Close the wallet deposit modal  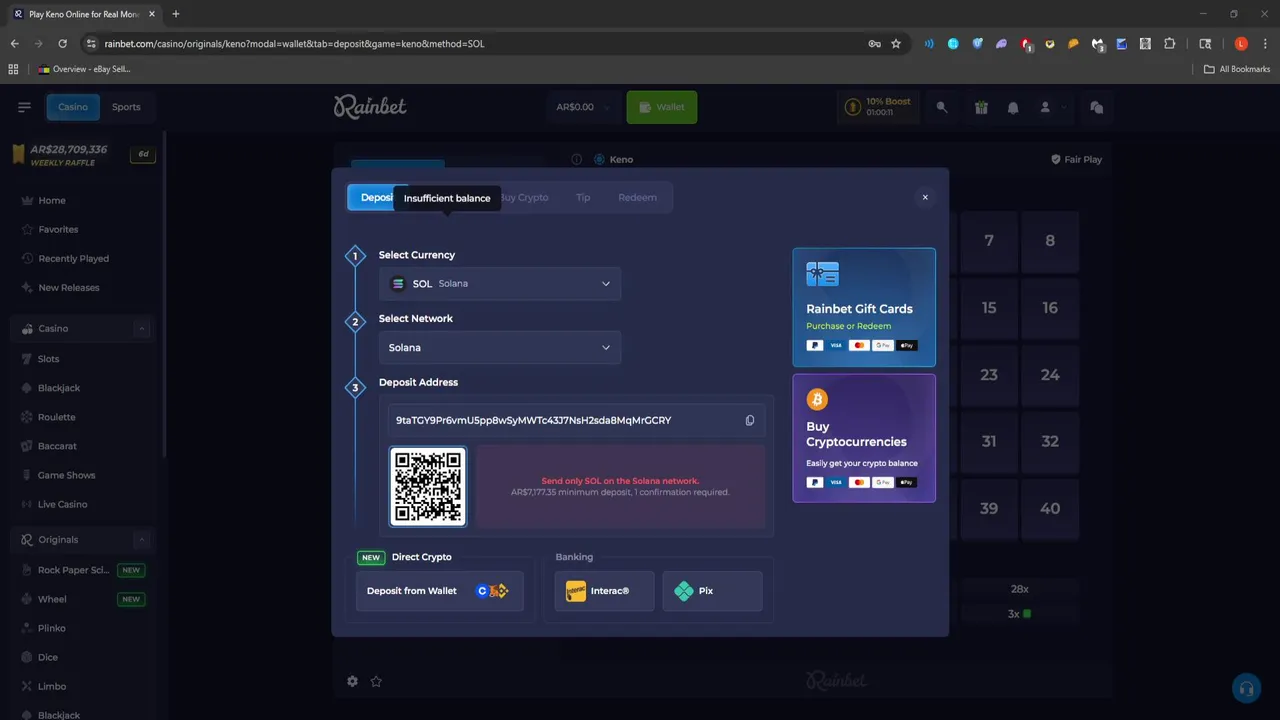pyautogui.click(x=925, y=198)
